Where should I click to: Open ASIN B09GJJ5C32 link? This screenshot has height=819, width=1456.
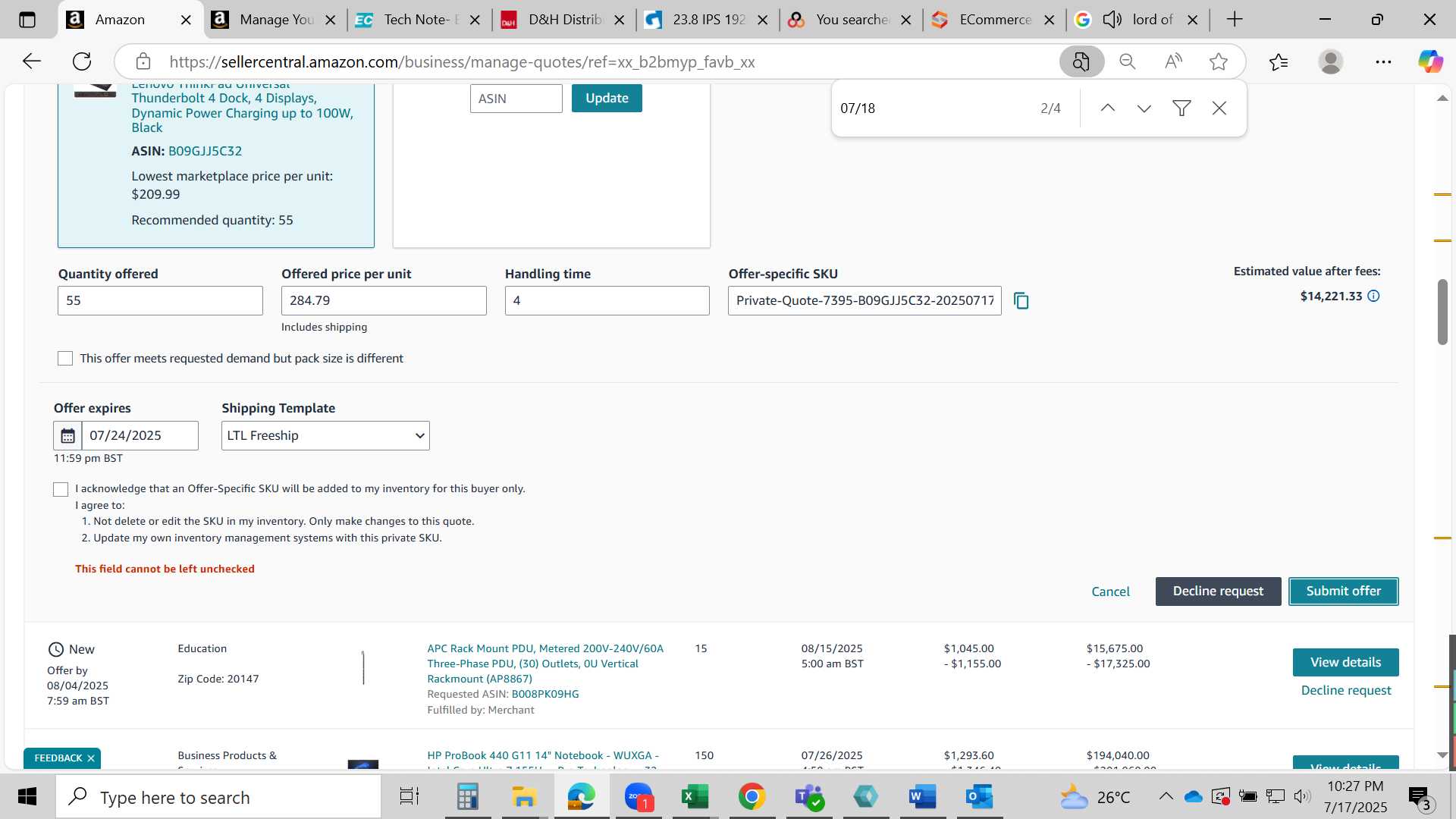pos(205,152)
